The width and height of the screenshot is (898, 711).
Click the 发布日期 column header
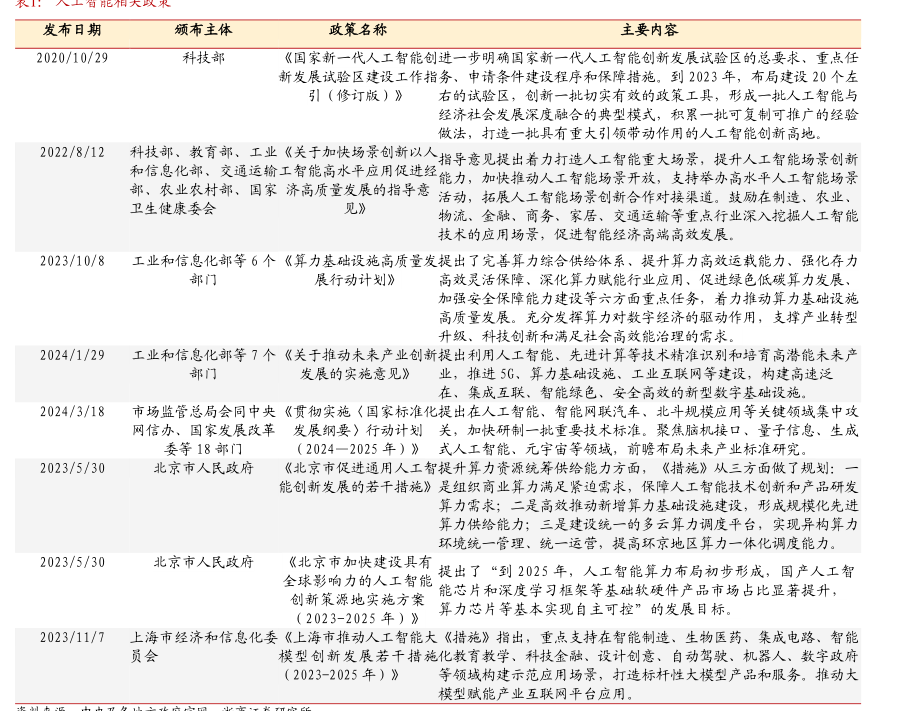72,31
